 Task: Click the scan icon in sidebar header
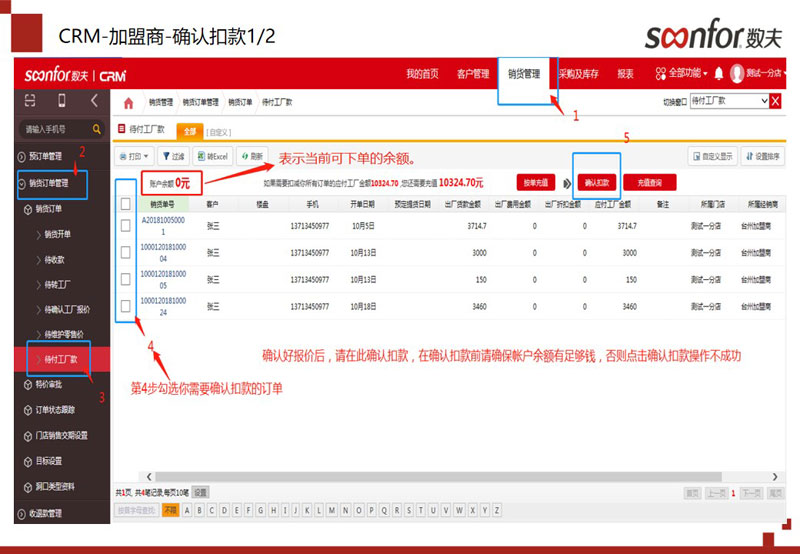29,101
